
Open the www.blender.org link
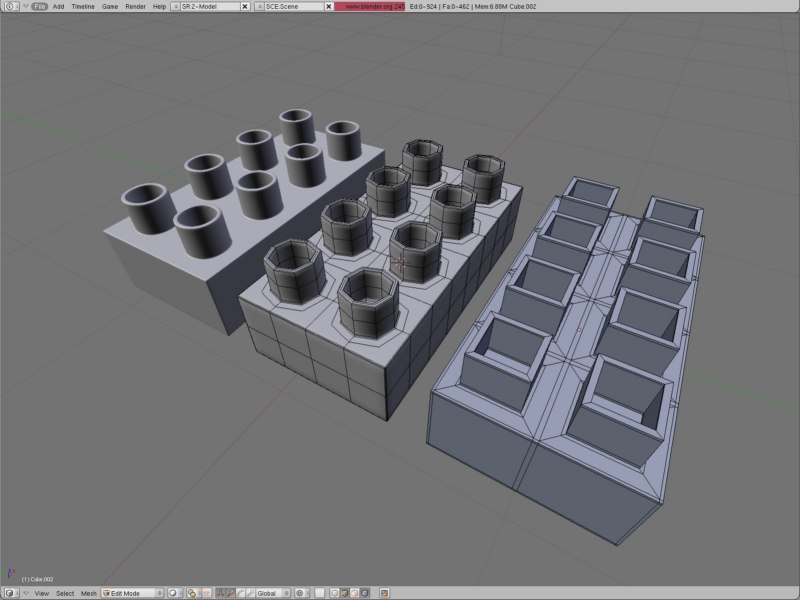tap(370, 6)
